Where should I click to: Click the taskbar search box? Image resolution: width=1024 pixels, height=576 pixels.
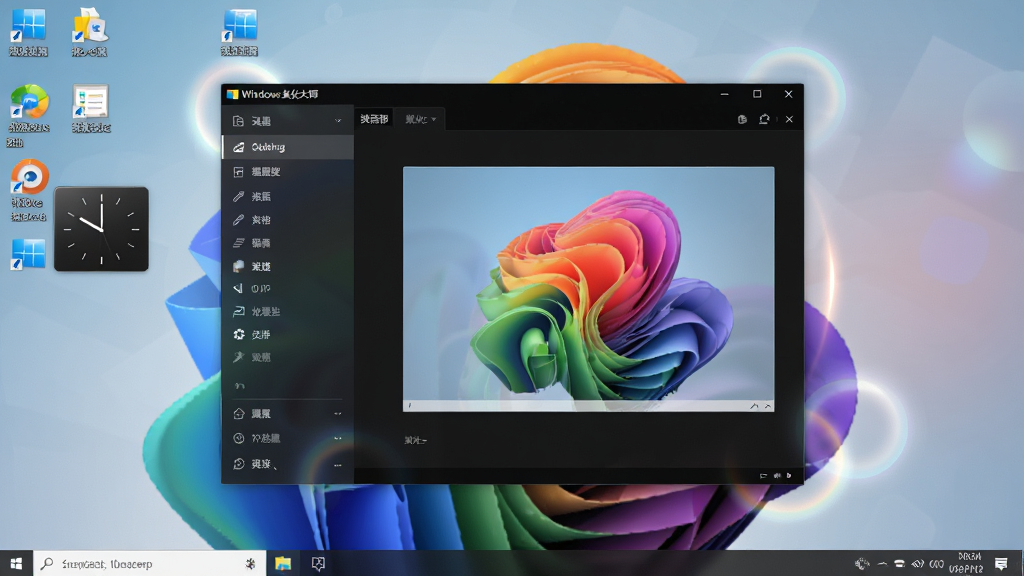(150, 564)
